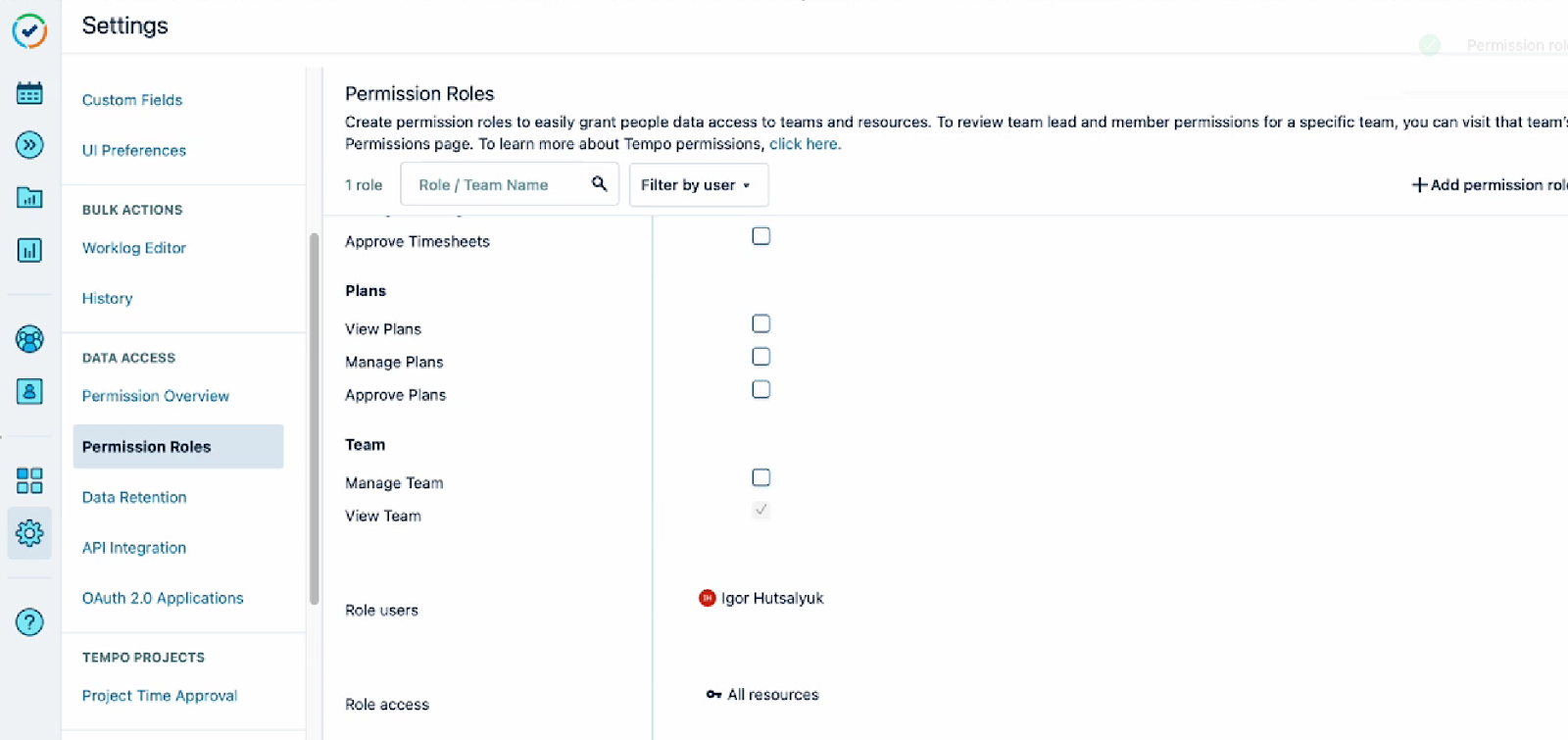
Task: Click the Add permission role button
Action: click(x=1486, y=184)
